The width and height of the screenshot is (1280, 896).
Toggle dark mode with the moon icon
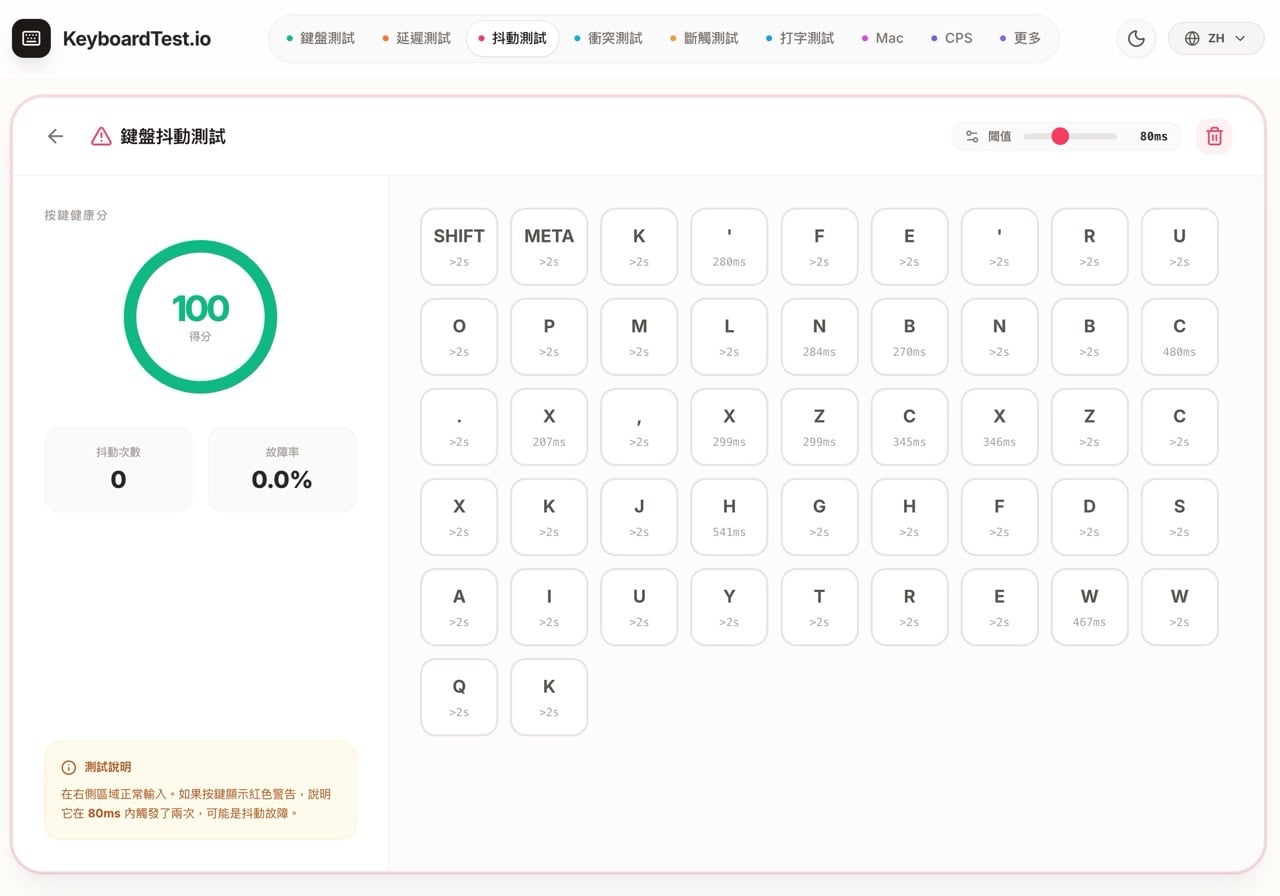(1136, 38)
